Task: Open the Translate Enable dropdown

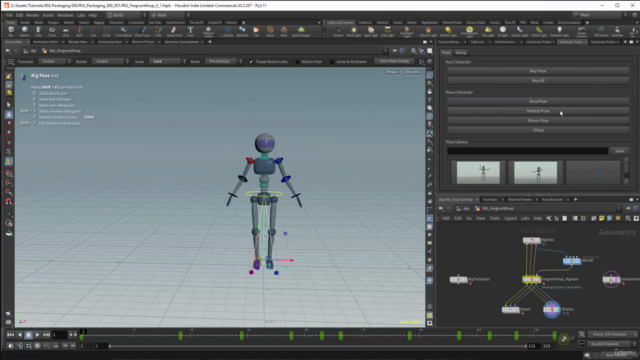Action: tap(55, 61)
